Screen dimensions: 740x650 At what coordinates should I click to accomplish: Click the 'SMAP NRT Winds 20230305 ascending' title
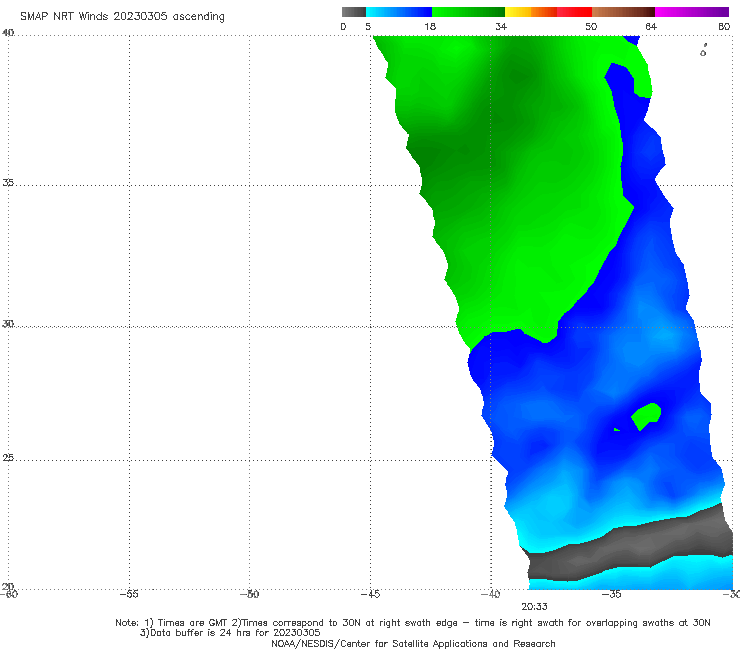pos(122,17)
